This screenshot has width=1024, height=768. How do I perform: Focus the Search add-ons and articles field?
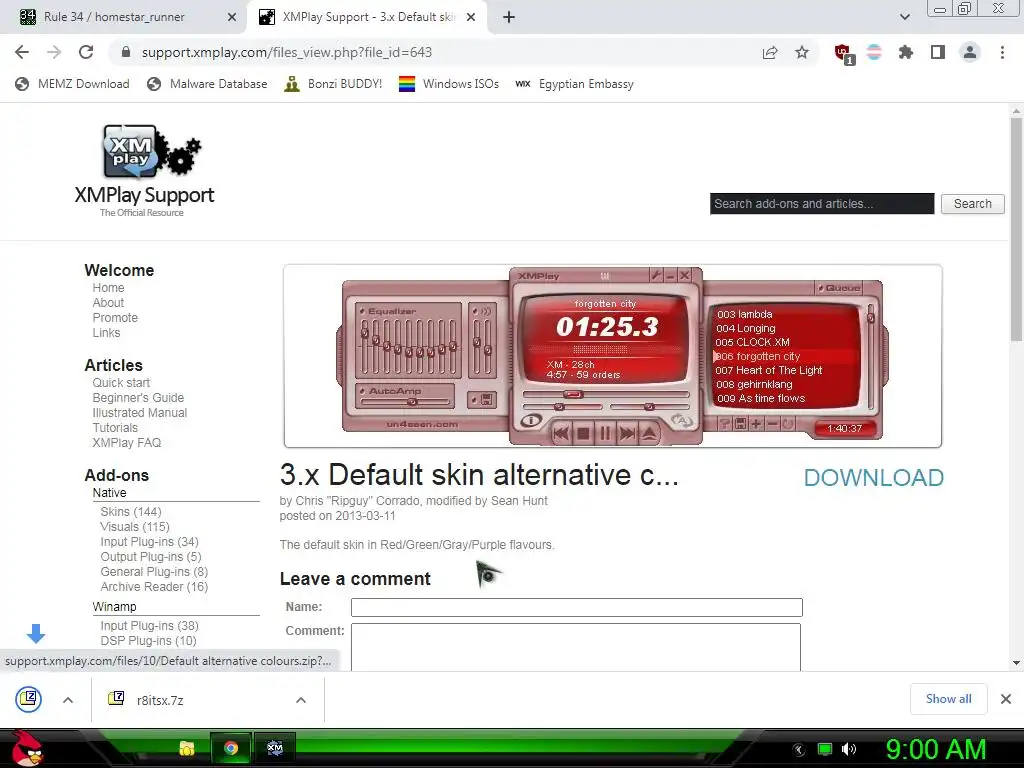coord(822,204)
